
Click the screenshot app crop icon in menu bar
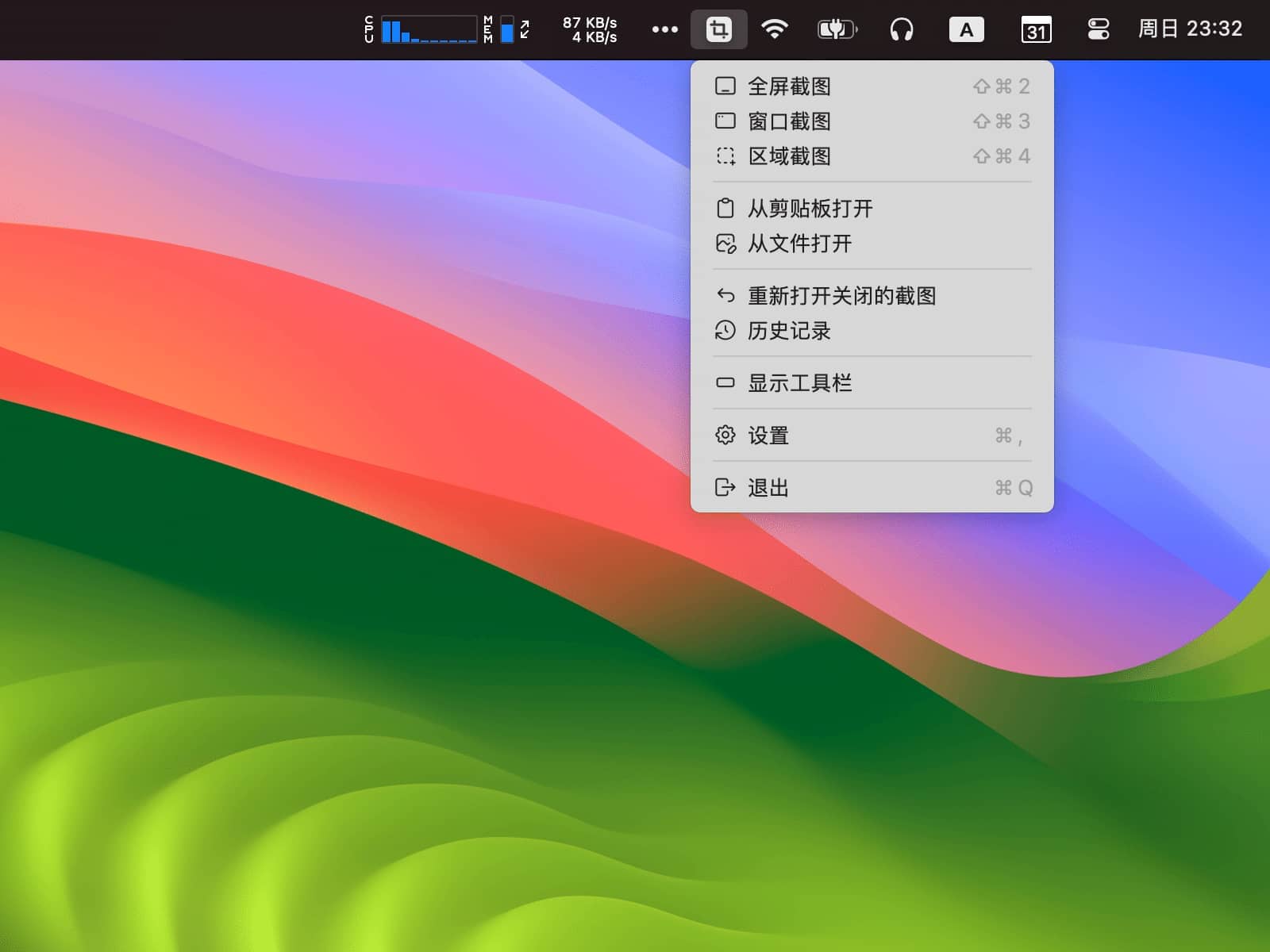pyautogui.click(x=718, y=29)
